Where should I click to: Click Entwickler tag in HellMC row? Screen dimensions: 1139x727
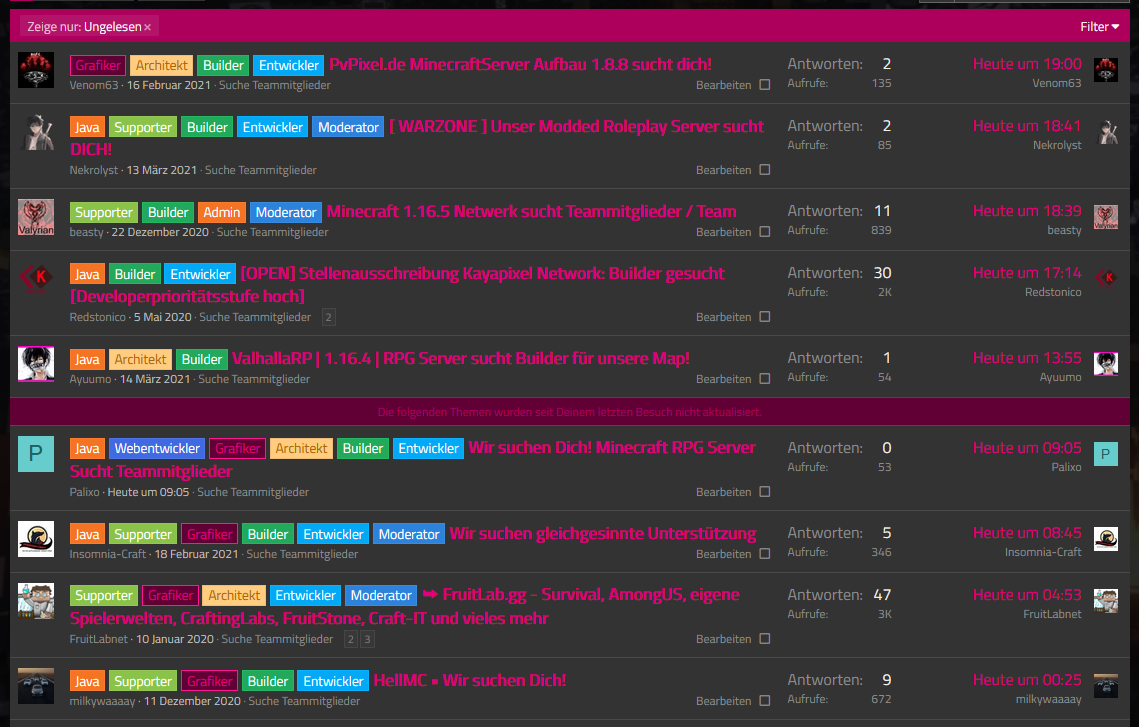[x=333, y=681]
